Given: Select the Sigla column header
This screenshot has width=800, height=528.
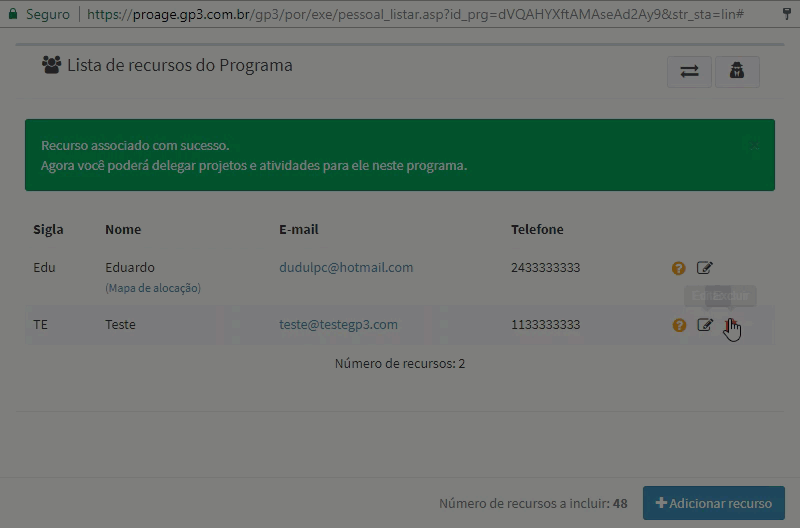Looking at the screenshot, I should (x=48, y=230).
